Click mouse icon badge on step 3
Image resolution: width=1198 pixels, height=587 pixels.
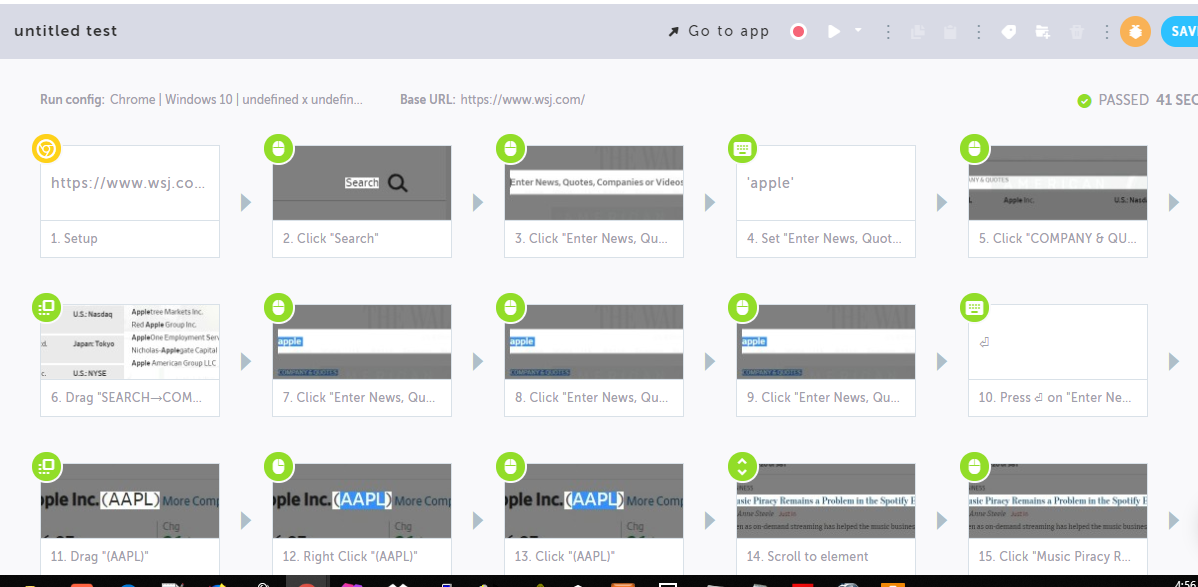pyautogui.click(x=510, y=149)
